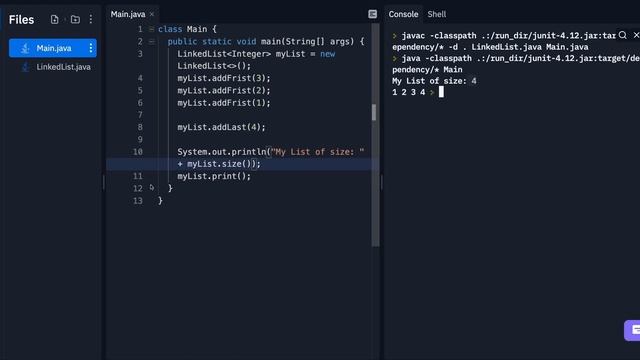Image resolution: width=640 pixels, height=360 pixels.
Task: Clear the console with the X icon
Action: coord(636,35)
